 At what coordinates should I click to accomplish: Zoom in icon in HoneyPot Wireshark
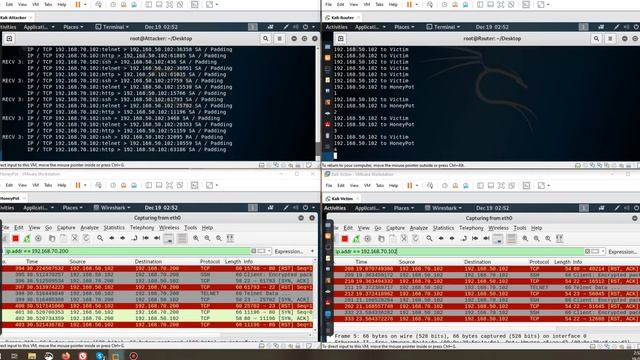point(196,238)
